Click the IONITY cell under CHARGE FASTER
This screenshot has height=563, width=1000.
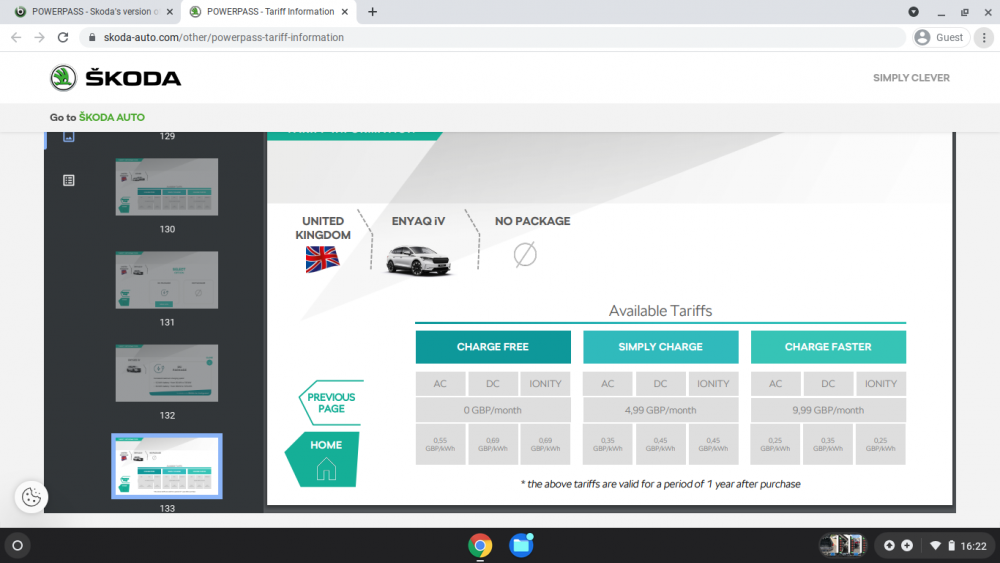(x=881, y=384)
